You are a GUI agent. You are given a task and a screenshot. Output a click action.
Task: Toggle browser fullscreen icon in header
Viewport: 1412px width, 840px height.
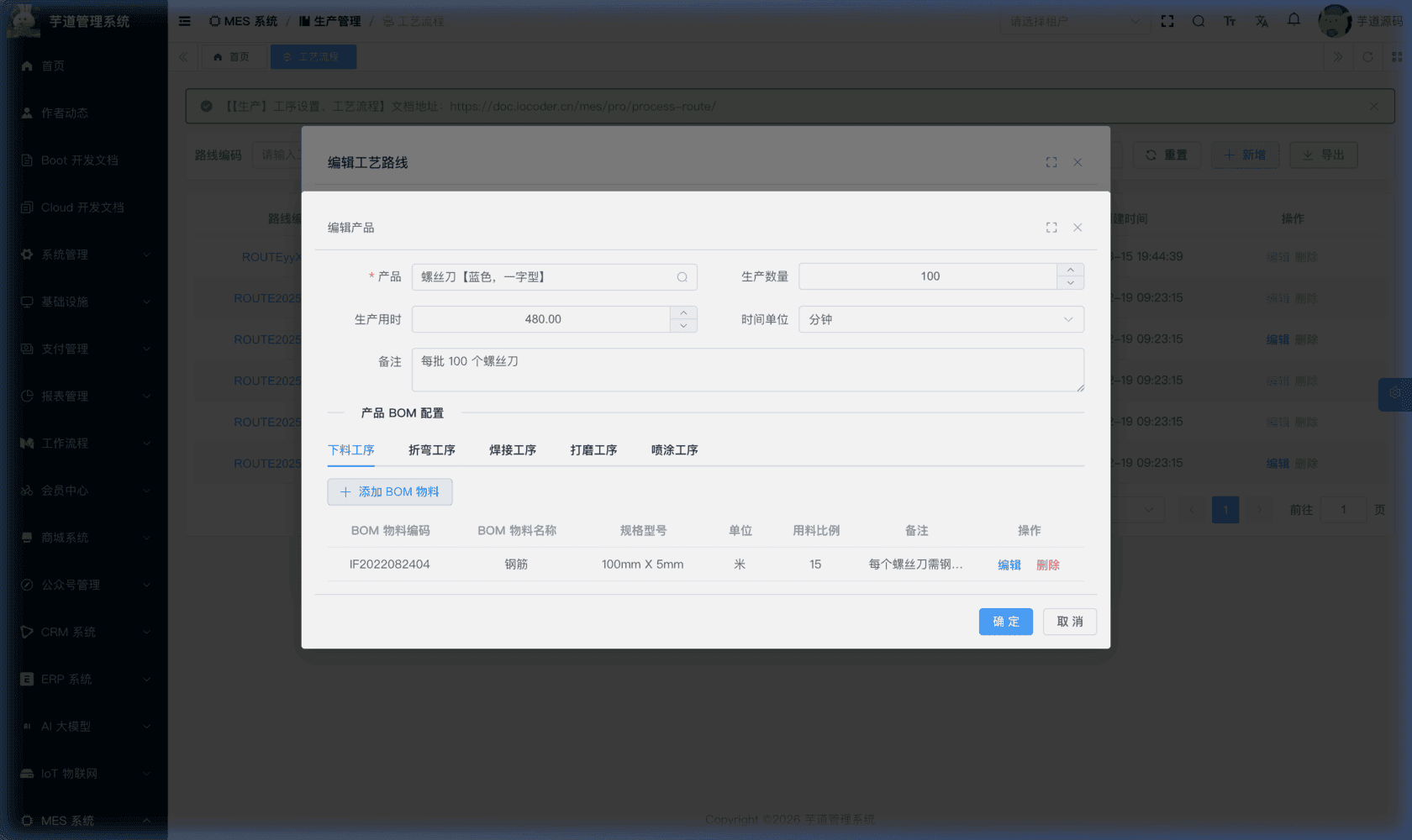pyautogui.click(x=1167, y=21)
